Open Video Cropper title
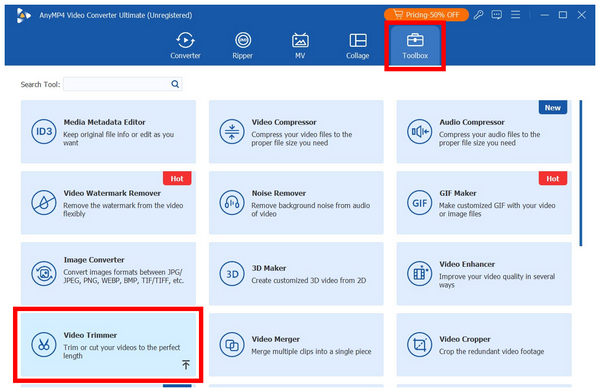 [x=465, y=339]
